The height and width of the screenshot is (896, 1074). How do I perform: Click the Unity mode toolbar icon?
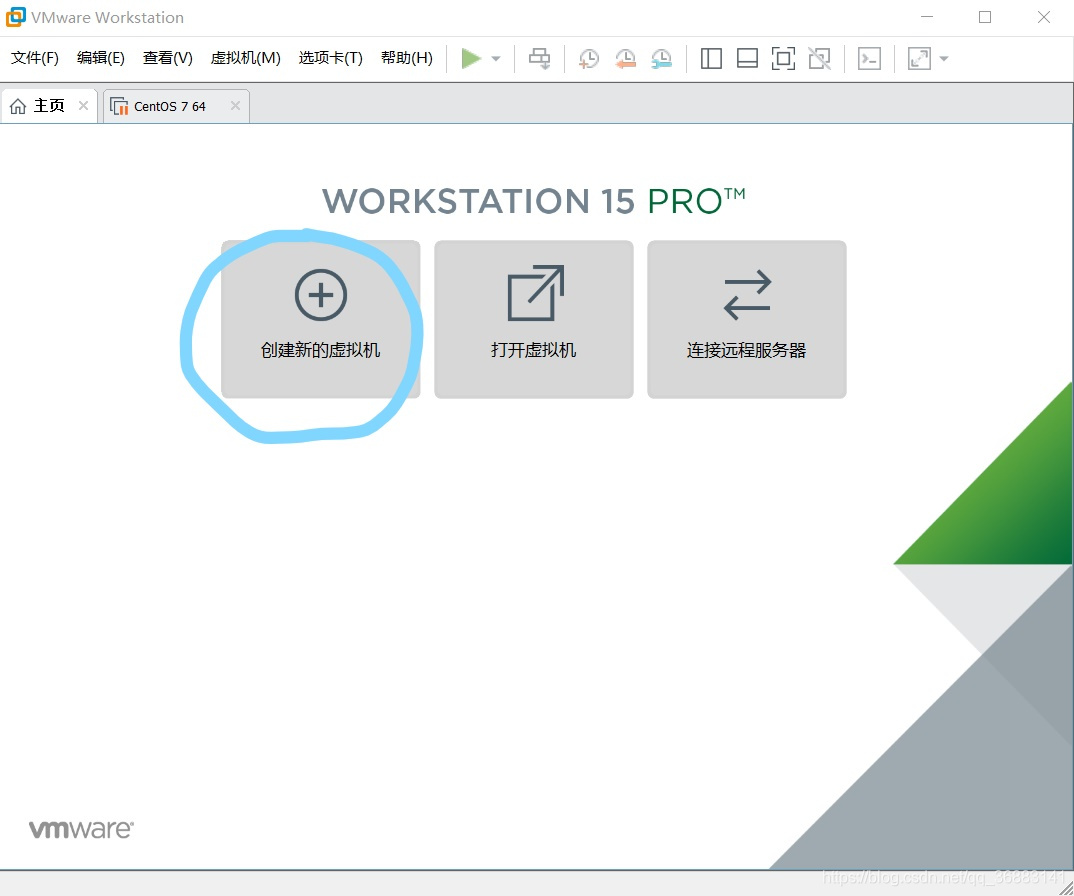tap(819, 58)
